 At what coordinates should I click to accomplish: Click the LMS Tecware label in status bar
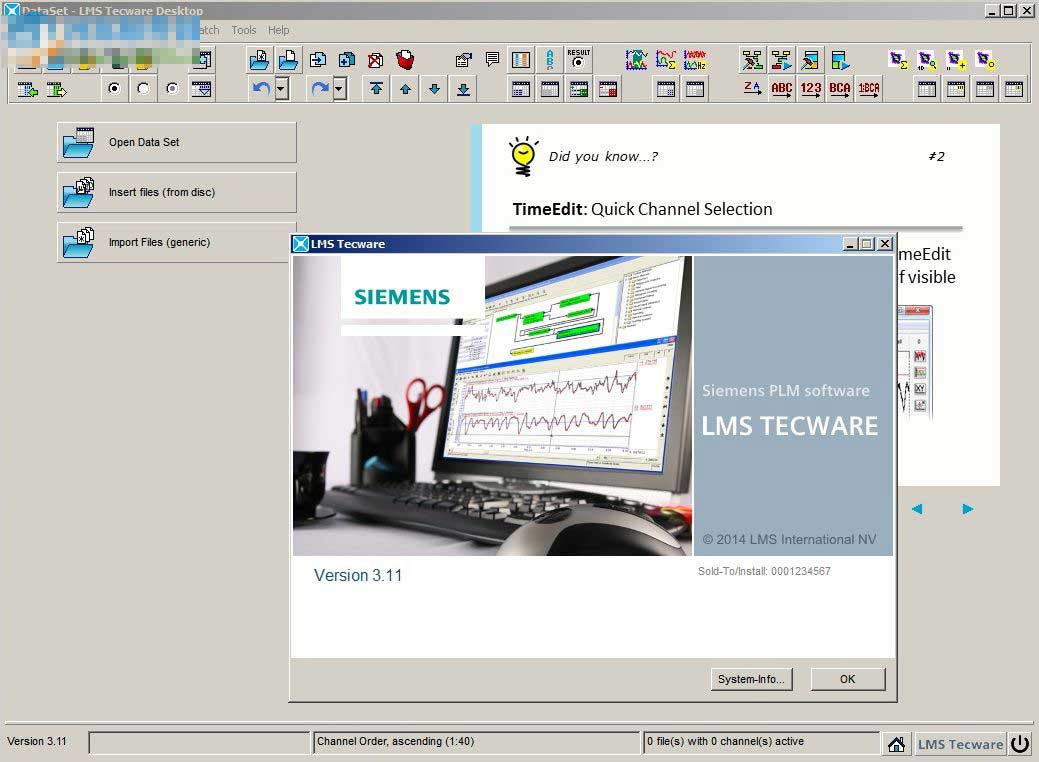coord(960,744)
